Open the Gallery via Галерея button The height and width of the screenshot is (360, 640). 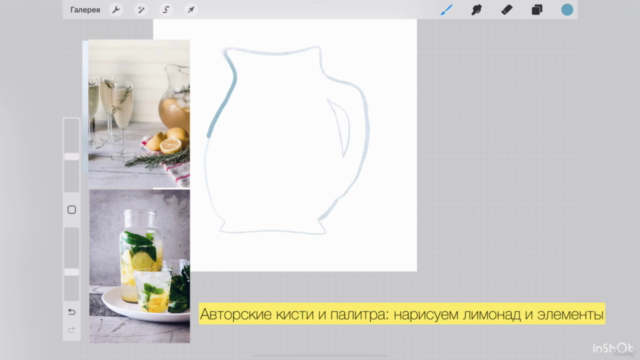pos(85,10)
